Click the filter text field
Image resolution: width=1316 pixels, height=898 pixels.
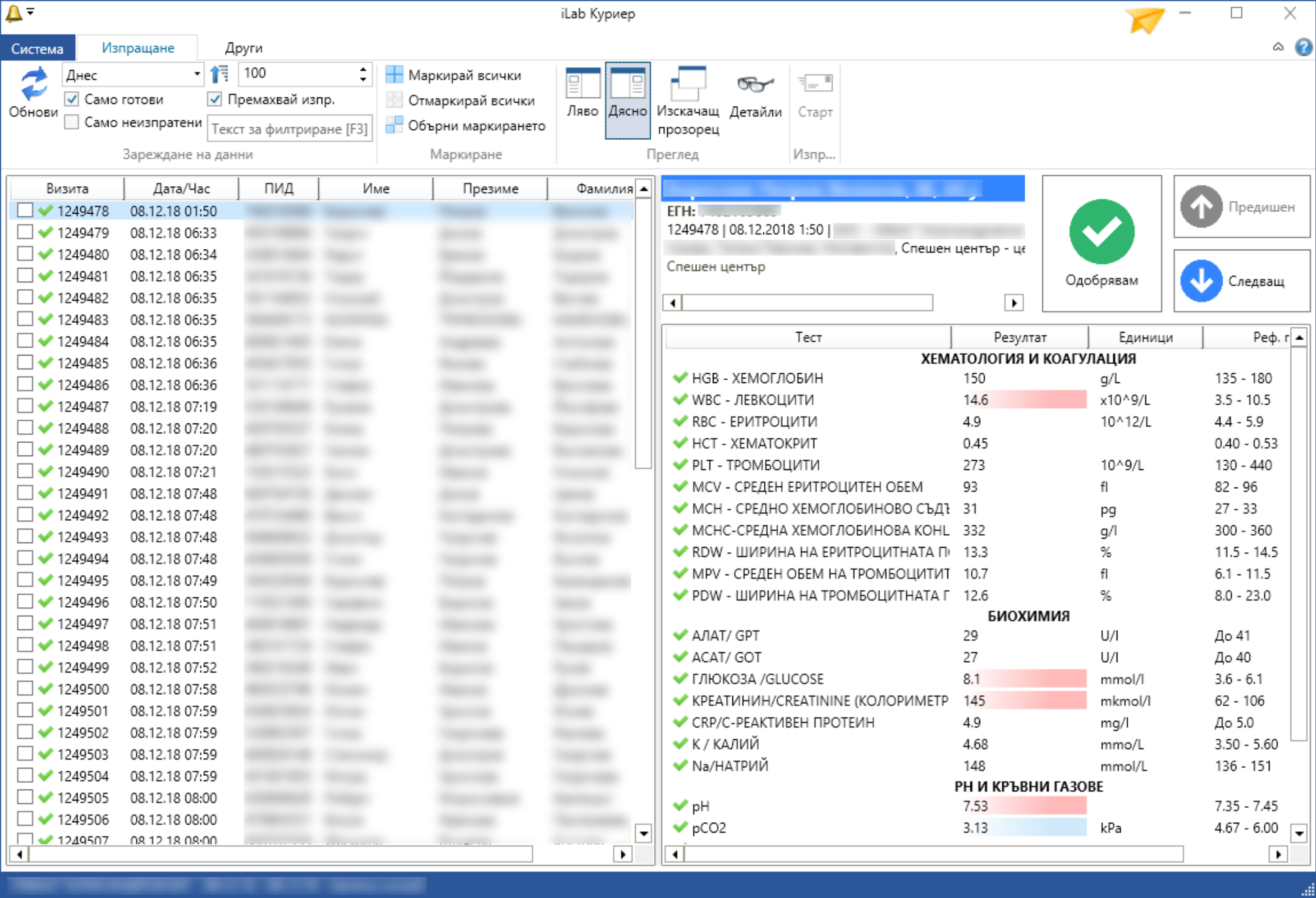pyautogui.click(x=289, y=129)
